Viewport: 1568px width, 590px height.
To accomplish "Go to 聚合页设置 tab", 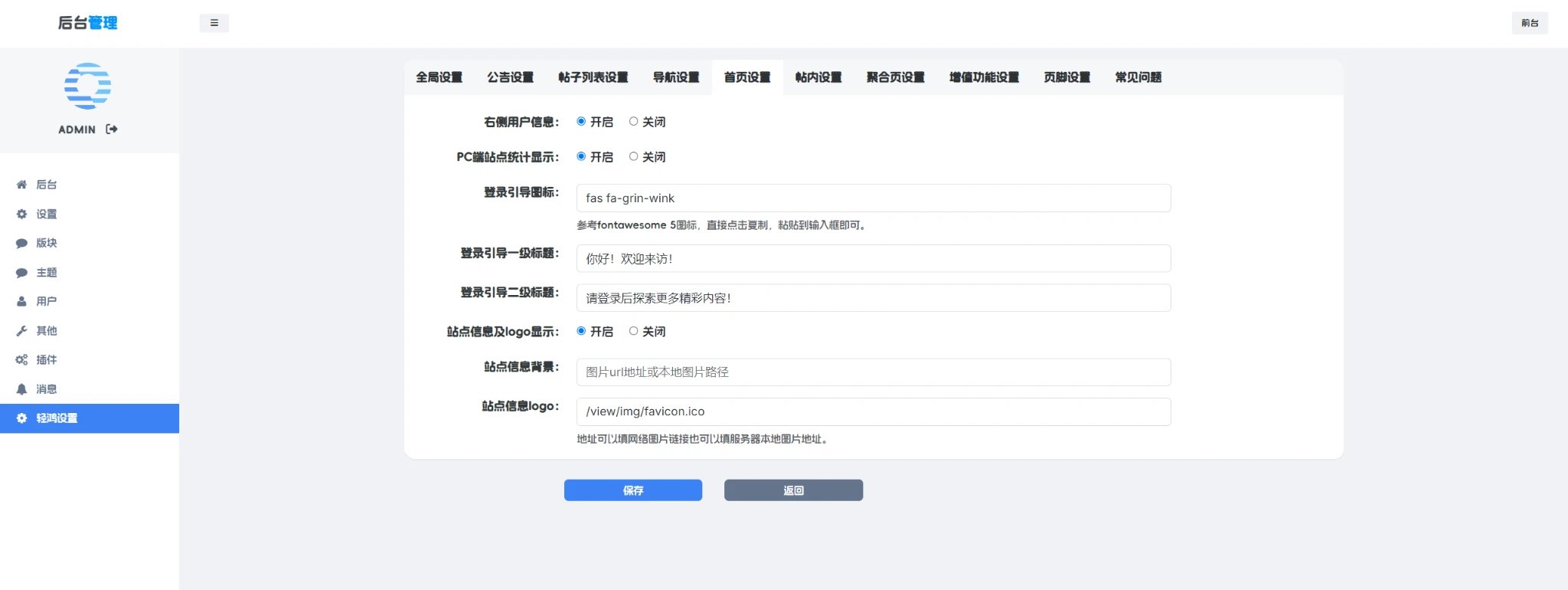I will coord(896,77).
